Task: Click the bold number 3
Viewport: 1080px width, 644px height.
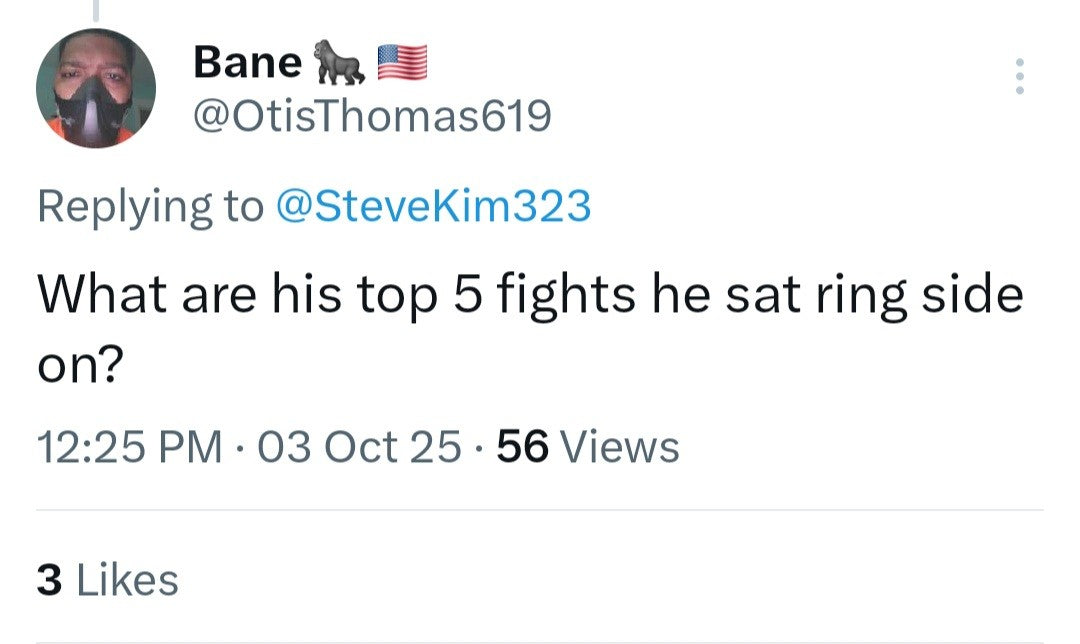Action: click(49, 580)
